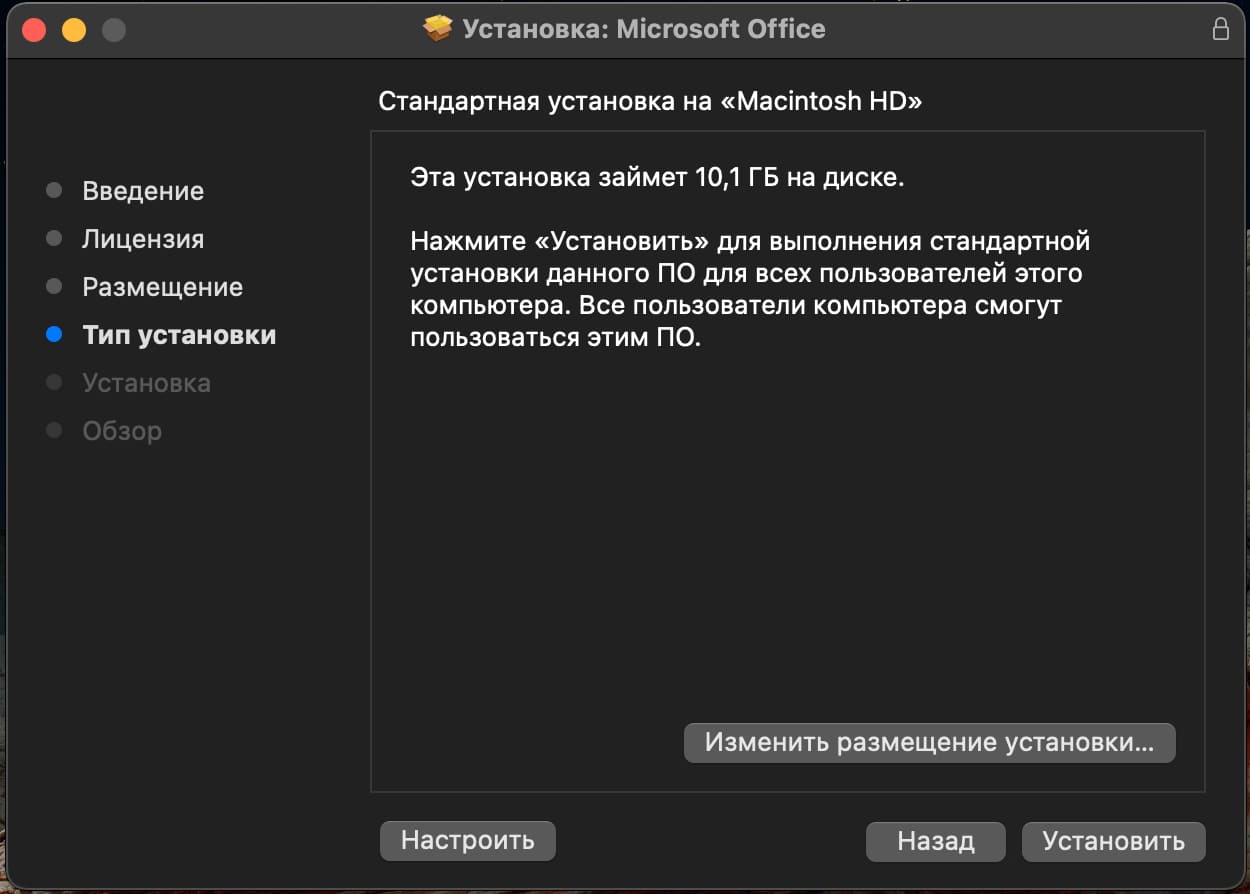Go to the Лицензия step
Image resolution: width=1250 pixels, height=894 pixels.
pyautogui.click(x=143, y=239)
